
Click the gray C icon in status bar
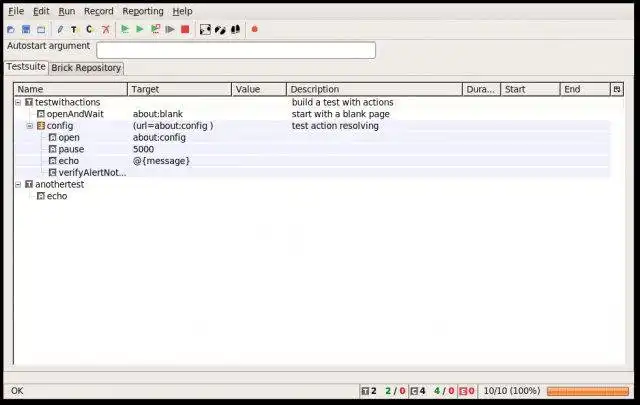(x=414, y=391)
